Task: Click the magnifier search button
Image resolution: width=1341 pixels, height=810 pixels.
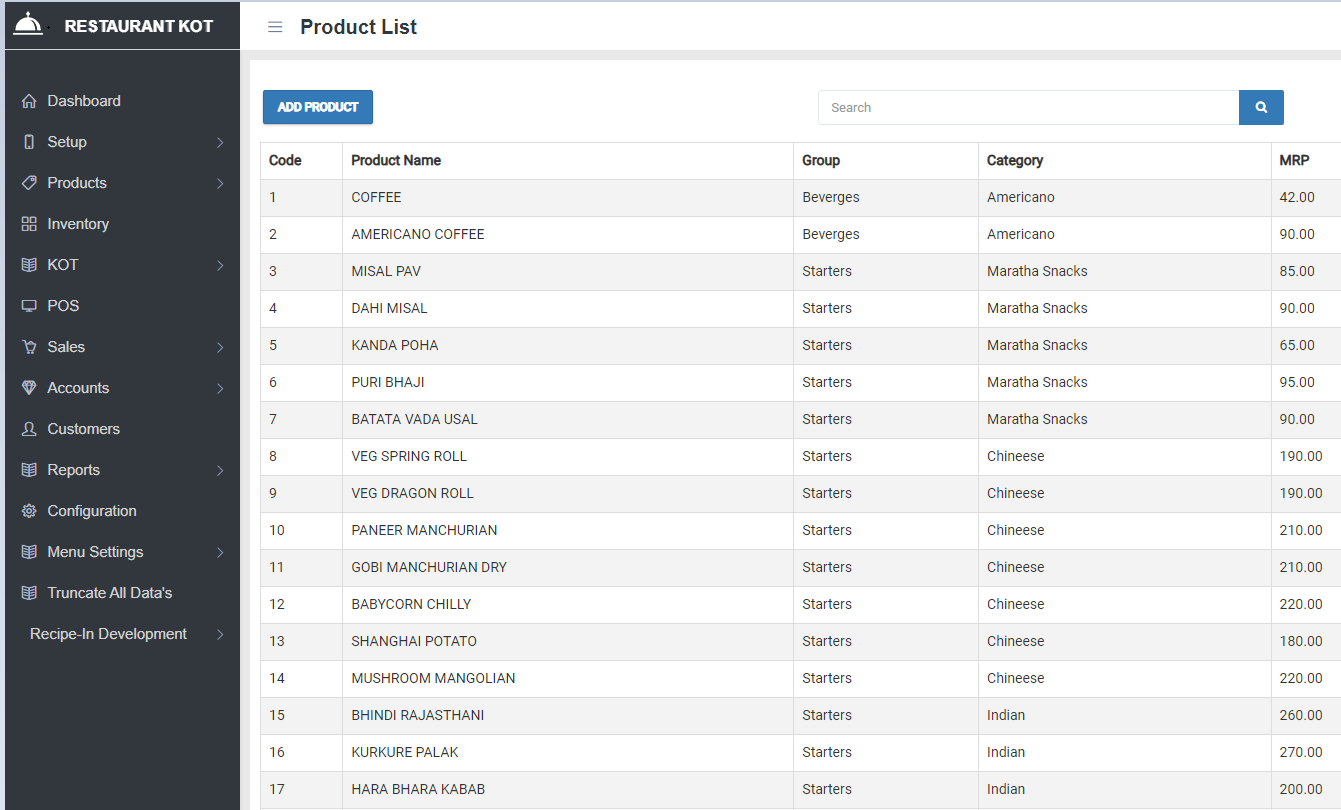Action: (x=1261, y=107)
